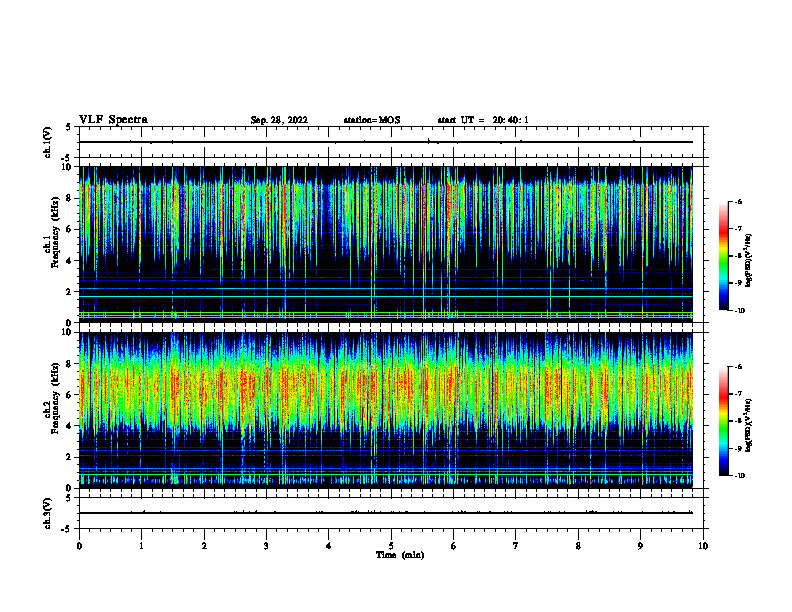Click the ch.2 colorbar "-9" tick label
Image resolution: width=792 pixels, height=612 pixels.
[738, 448]
